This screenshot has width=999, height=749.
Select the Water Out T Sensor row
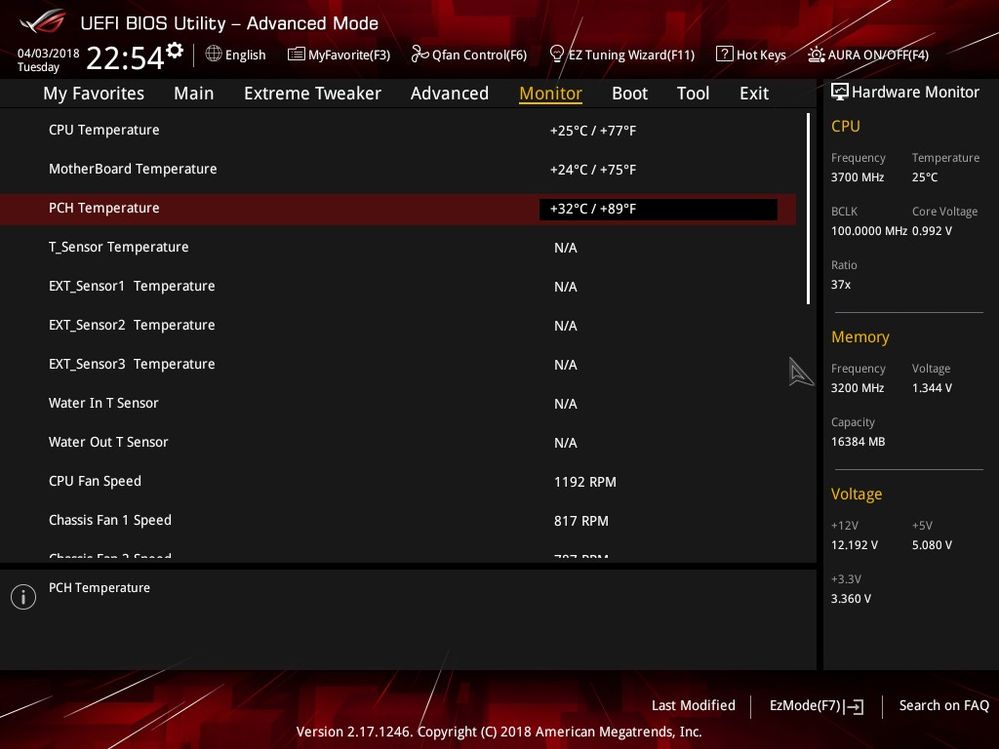[x=398, y=443]
